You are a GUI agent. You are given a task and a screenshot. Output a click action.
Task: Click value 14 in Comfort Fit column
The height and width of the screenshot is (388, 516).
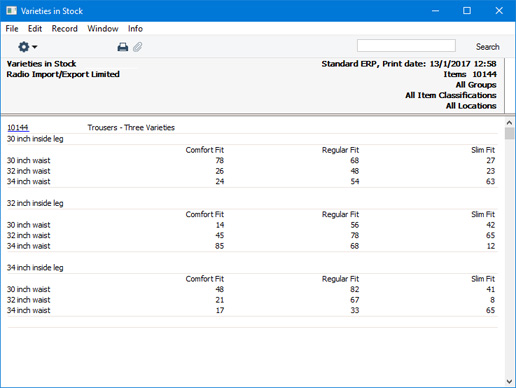pyautogui.click(x=220, y=225)
